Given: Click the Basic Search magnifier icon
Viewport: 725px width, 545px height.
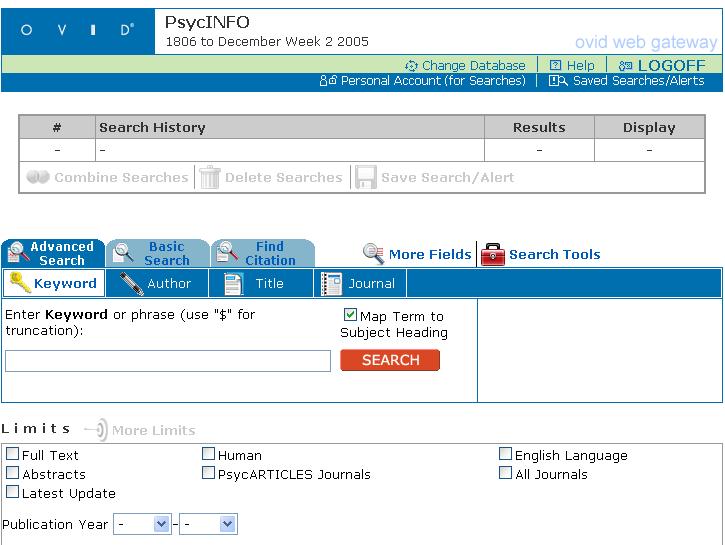Looking at the screenshot, I should tap(123, 252).
